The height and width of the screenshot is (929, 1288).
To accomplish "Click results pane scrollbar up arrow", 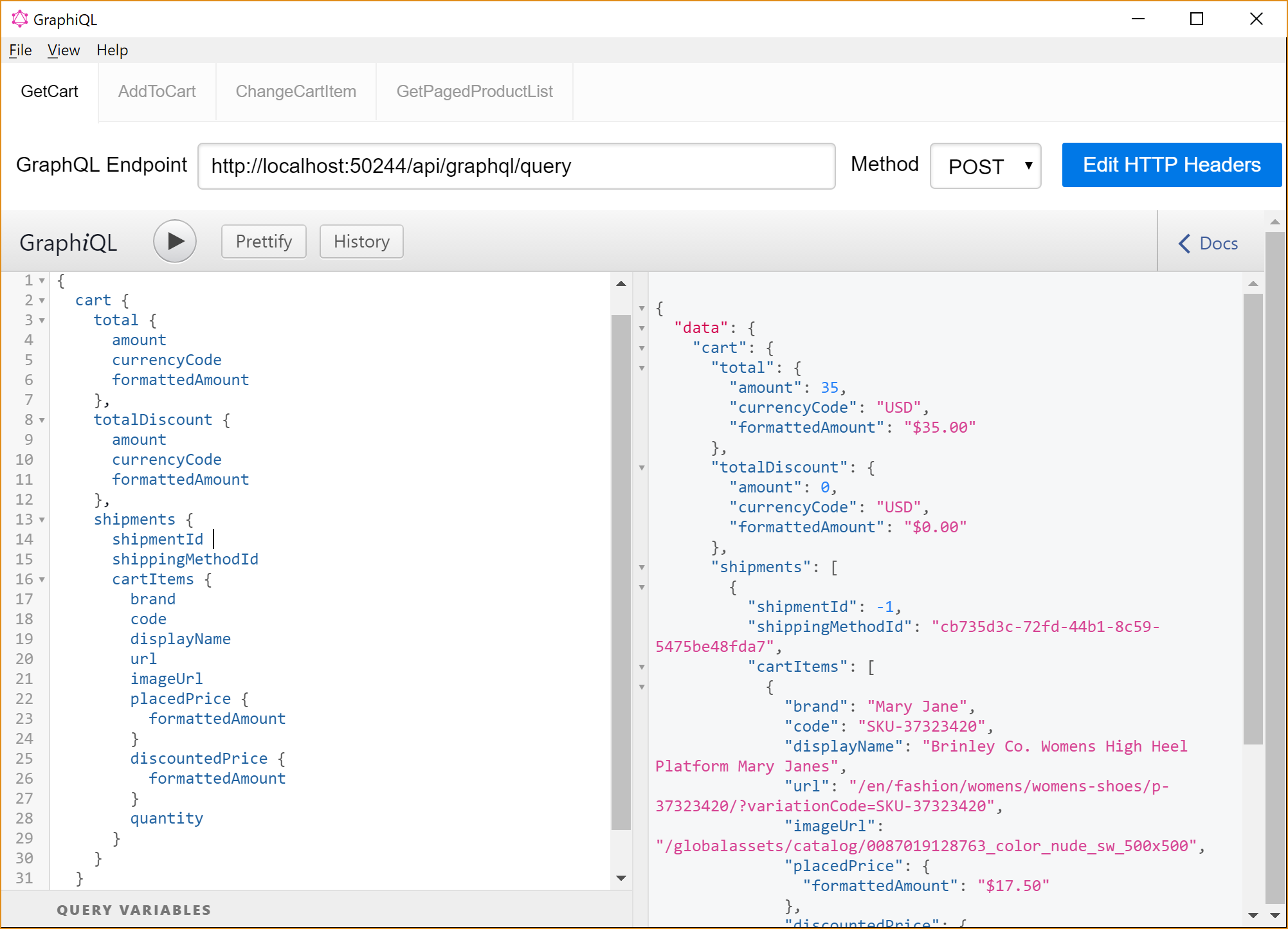I will (x=1253, y=284).
